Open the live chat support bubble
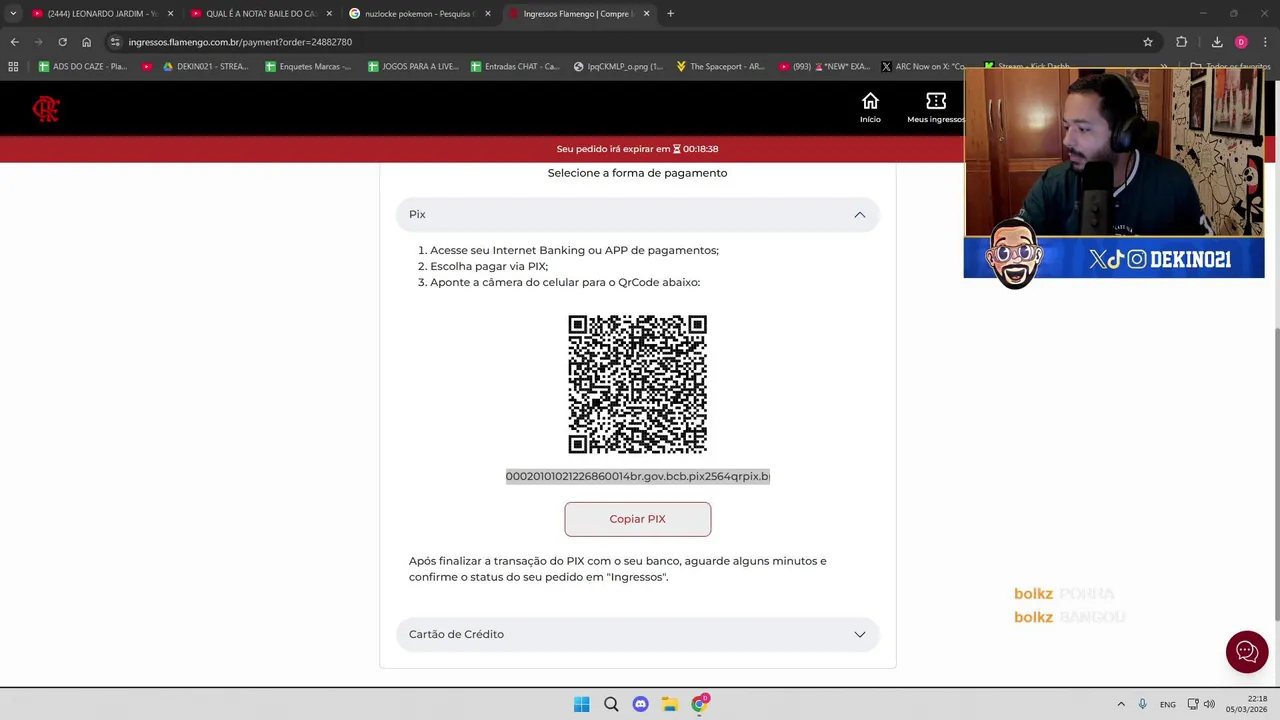Viewport: 1280px width, 720px height. pyautogui.click(x=1247, y=652)
